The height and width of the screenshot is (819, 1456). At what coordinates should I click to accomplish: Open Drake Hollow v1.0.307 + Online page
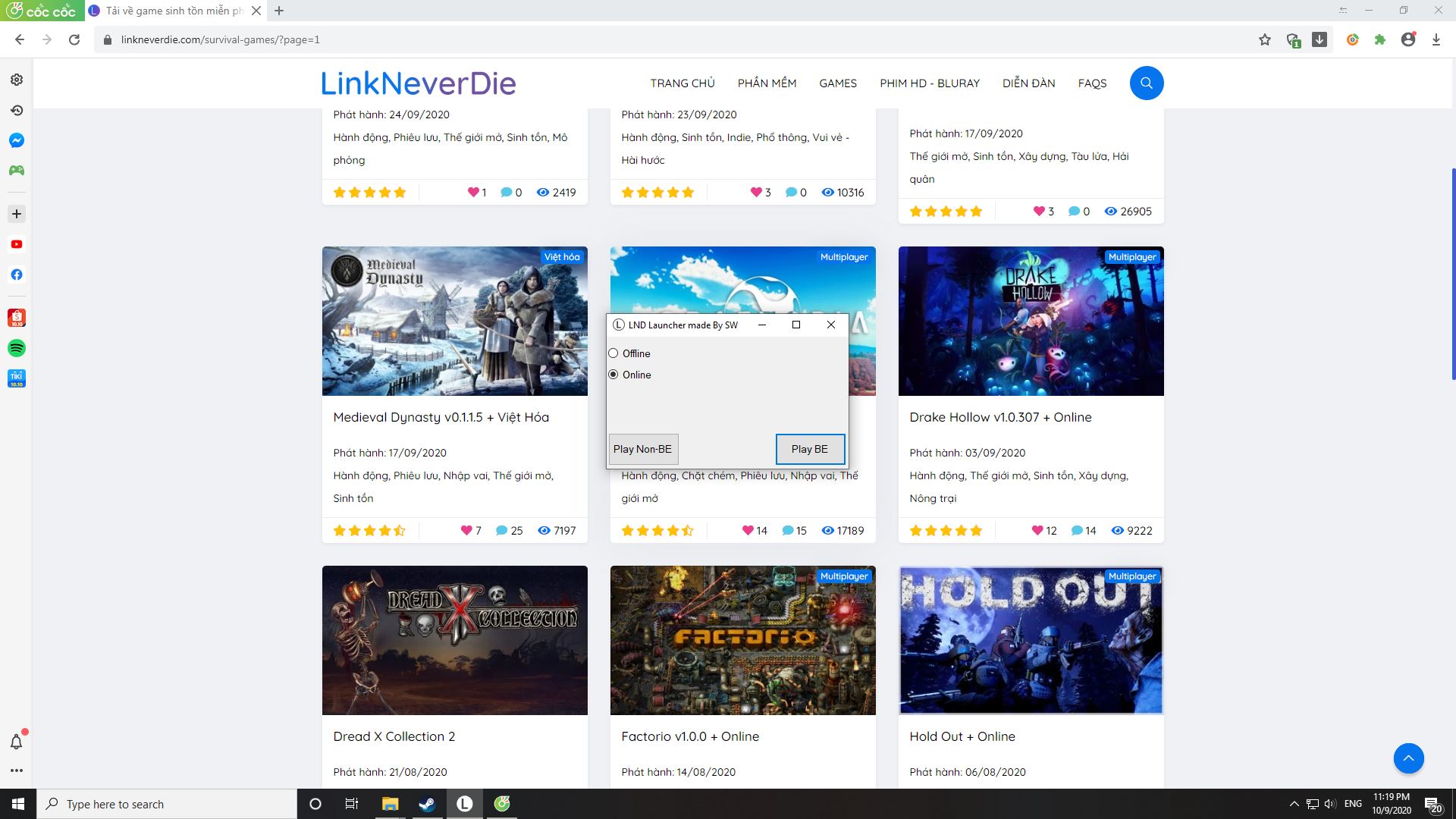1000,417
